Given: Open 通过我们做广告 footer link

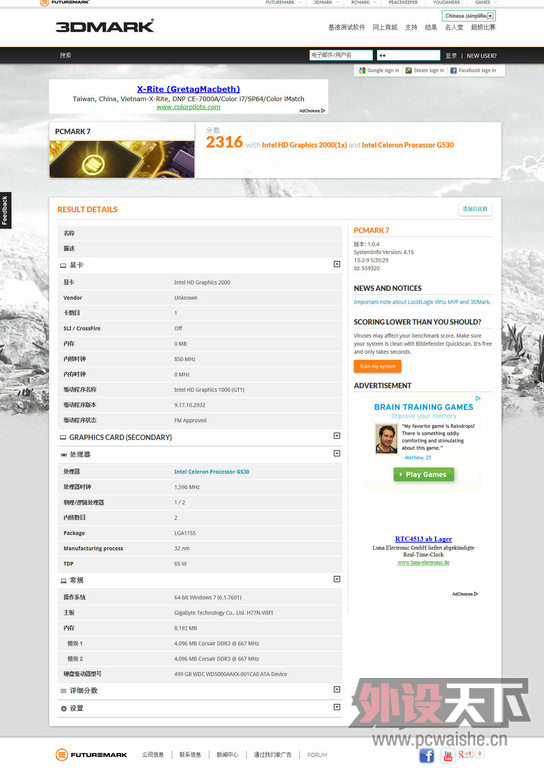Looking at the screenshot, I should pyautogui.click(x=272, y=755).
